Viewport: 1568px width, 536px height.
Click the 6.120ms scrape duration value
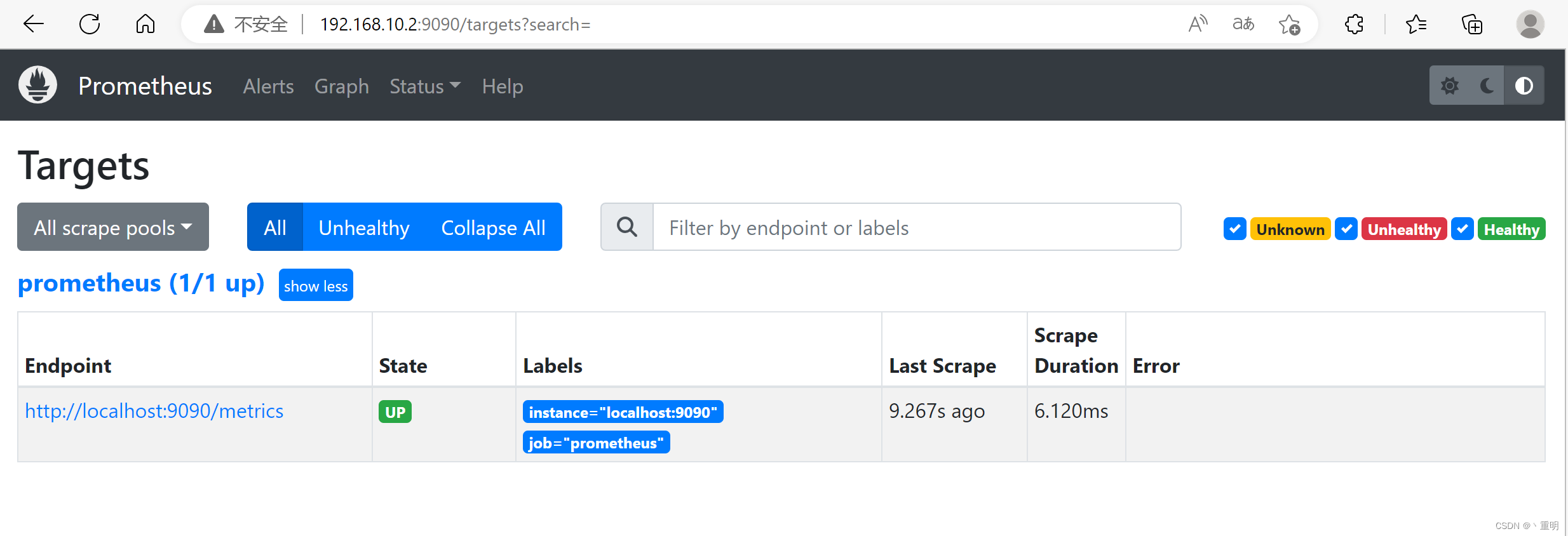point(1071,411)
